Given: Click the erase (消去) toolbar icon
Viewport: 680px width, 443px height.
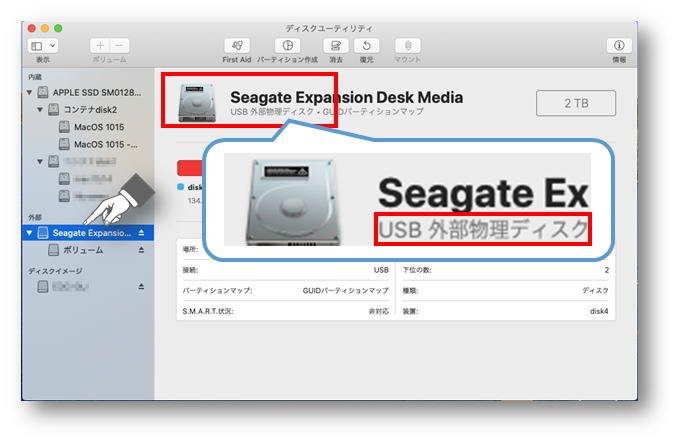Looking at the screenshot, I should pyautogui.click(x=336, y=46).
